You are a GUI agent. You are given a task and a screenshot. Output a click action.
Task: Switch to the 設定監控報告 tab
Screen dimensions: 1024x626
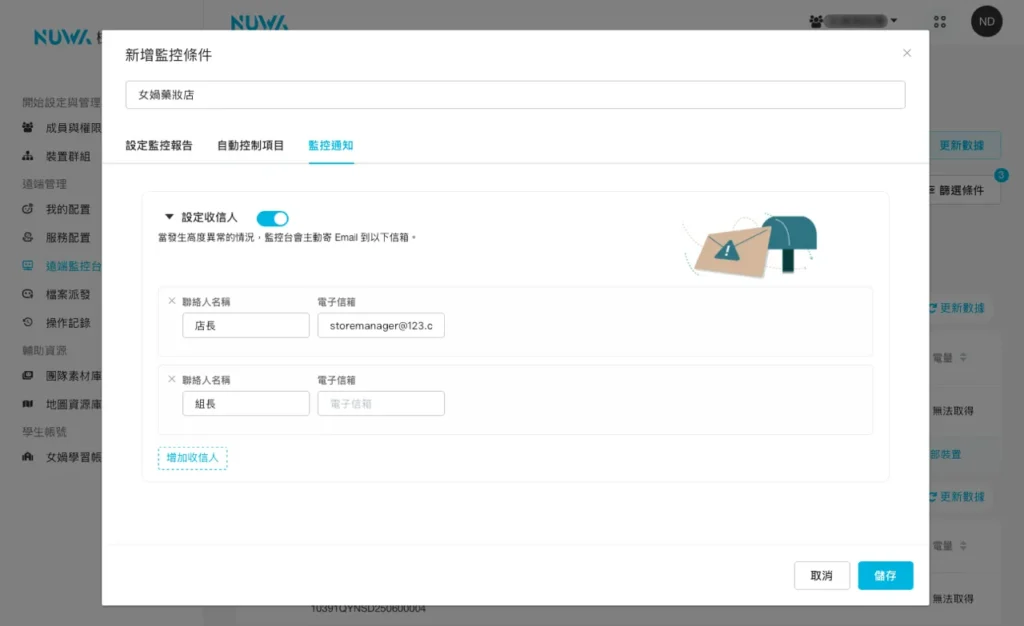[159, 146]
